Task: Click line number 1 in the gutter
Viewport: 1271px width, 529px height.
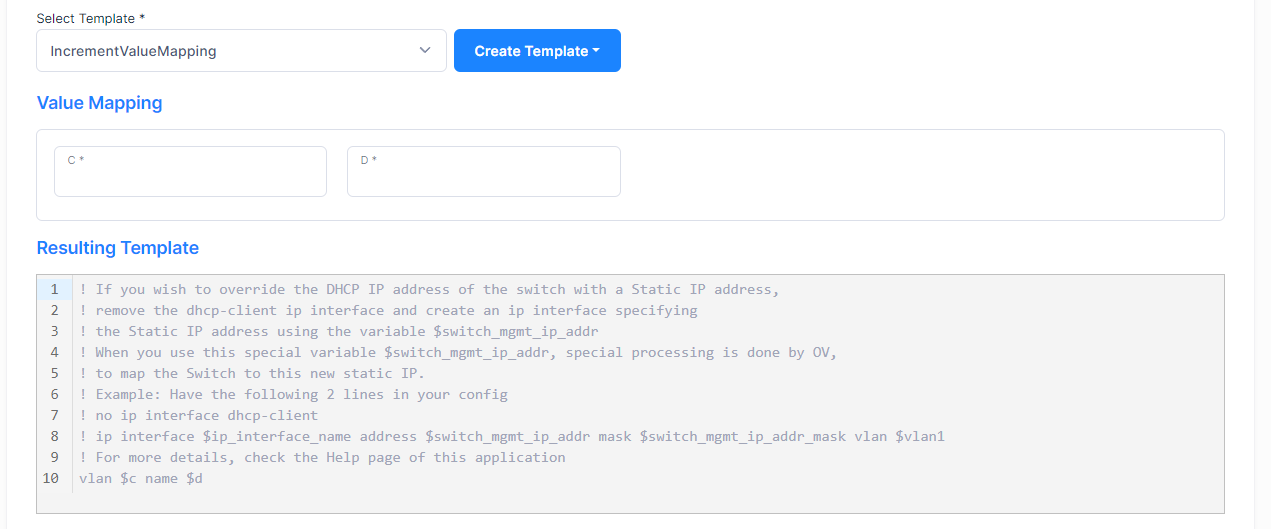Action: click(x=54, y=290)
